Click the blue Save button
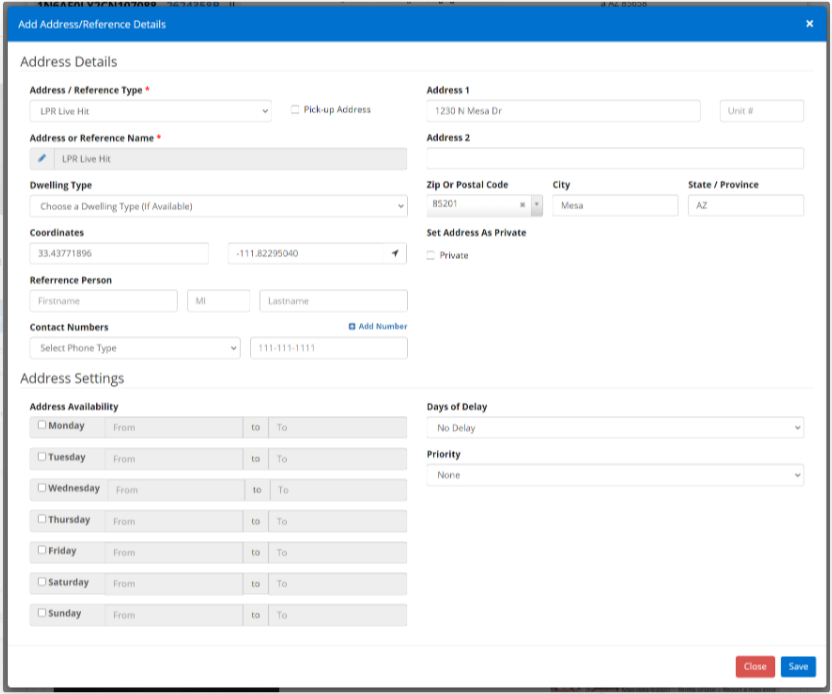This screenshot has height=694, width=832. [798, 666]
